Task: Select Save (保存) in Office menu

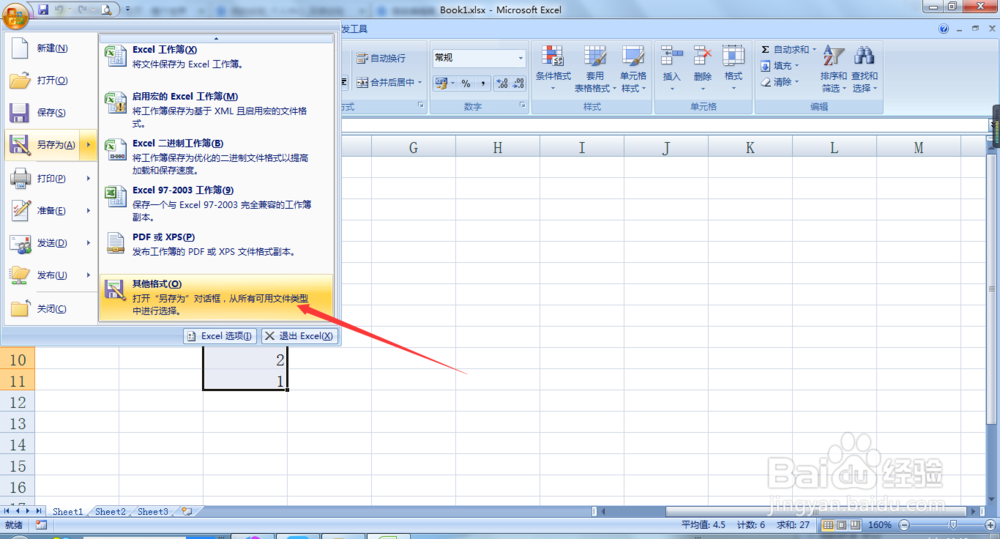Action: [50, 112]
